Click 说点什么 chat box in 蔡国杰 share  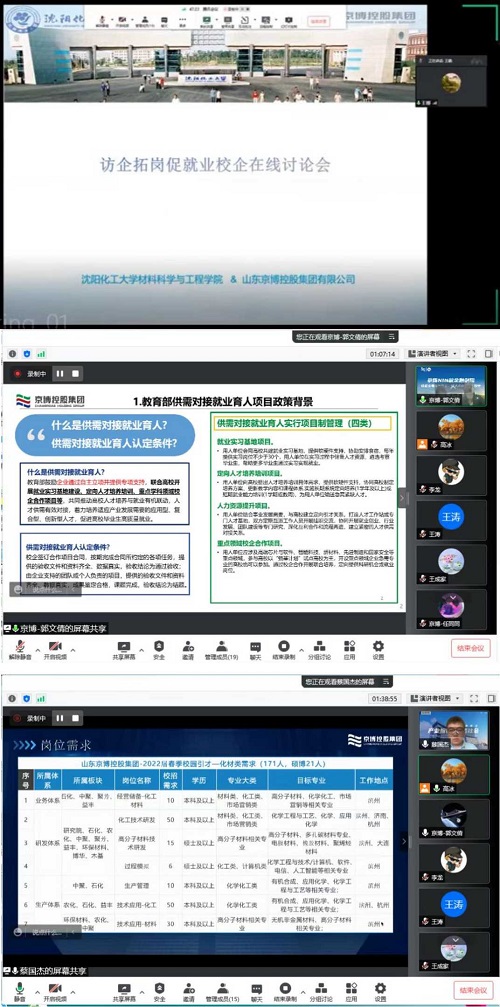click(44, 932)
